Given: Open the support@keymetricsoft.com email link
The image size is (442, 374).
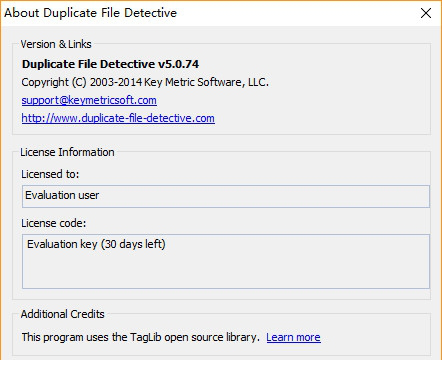Looking at the screenshot, I should 89,100.
